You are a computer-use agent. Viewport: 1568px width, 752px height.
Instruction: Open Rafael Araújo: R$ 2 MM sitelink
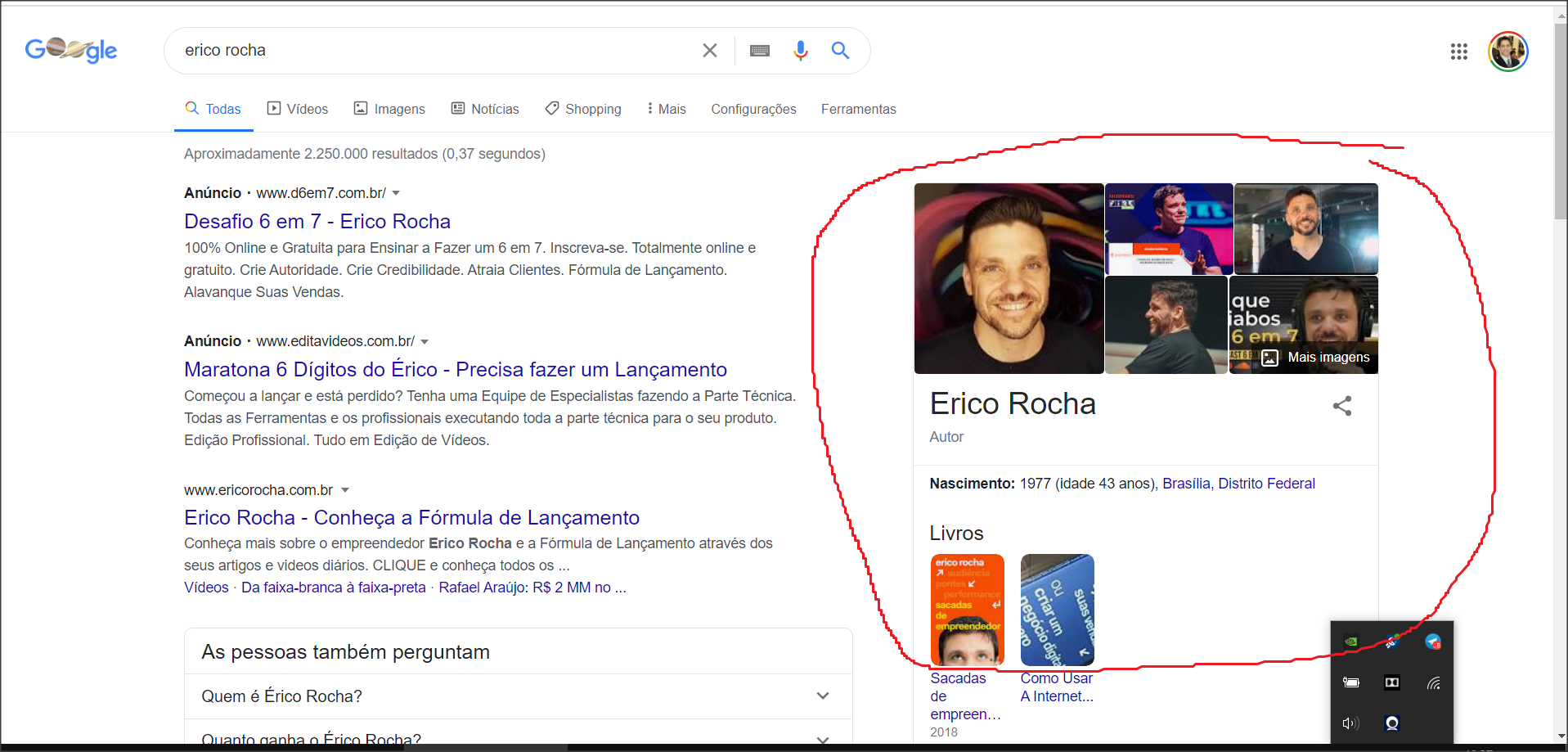[532, 588]
